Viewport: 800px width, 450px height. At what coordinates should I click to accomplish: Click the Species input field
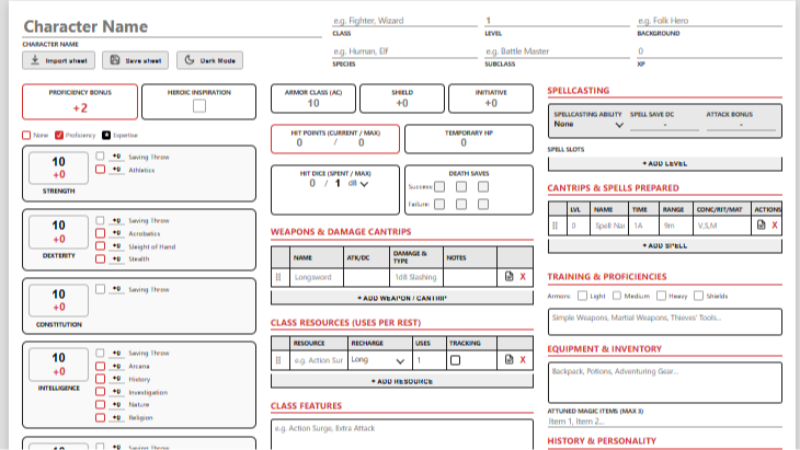pos(405,52)
